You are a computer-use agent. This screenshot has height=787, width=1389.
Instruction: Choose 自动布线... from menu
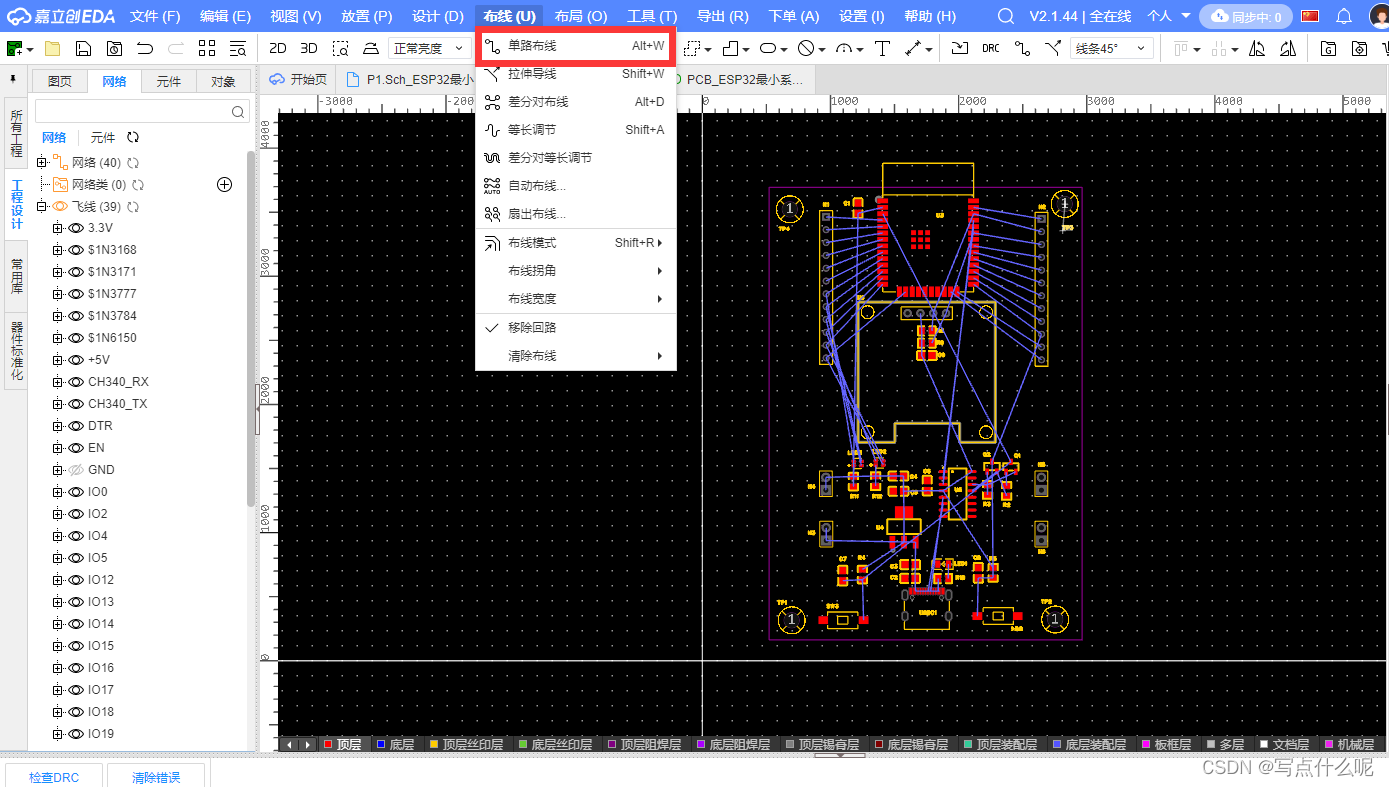click(x=575, y=186)
